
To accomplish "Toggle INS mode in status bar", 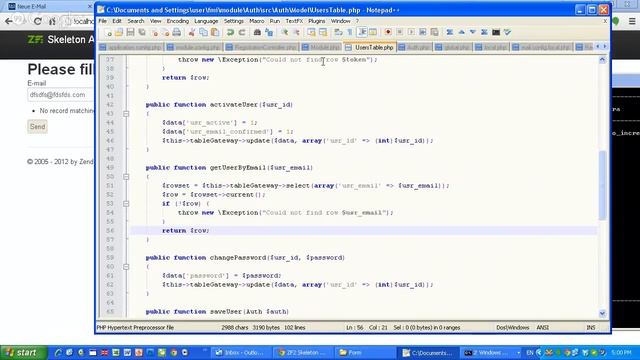I will click(x=591, y=327).
